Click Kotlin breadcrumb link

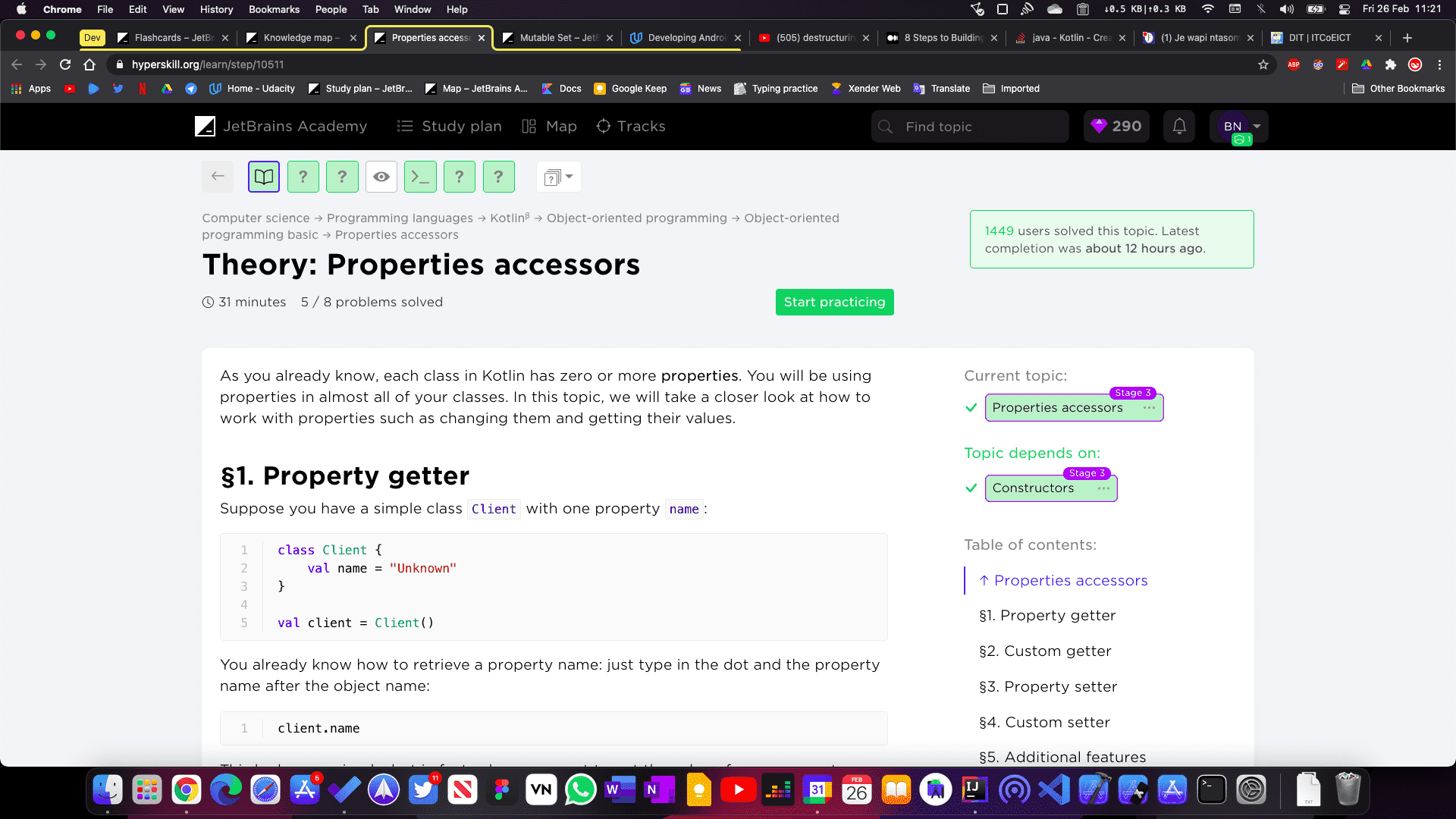[x=510, y=218]
